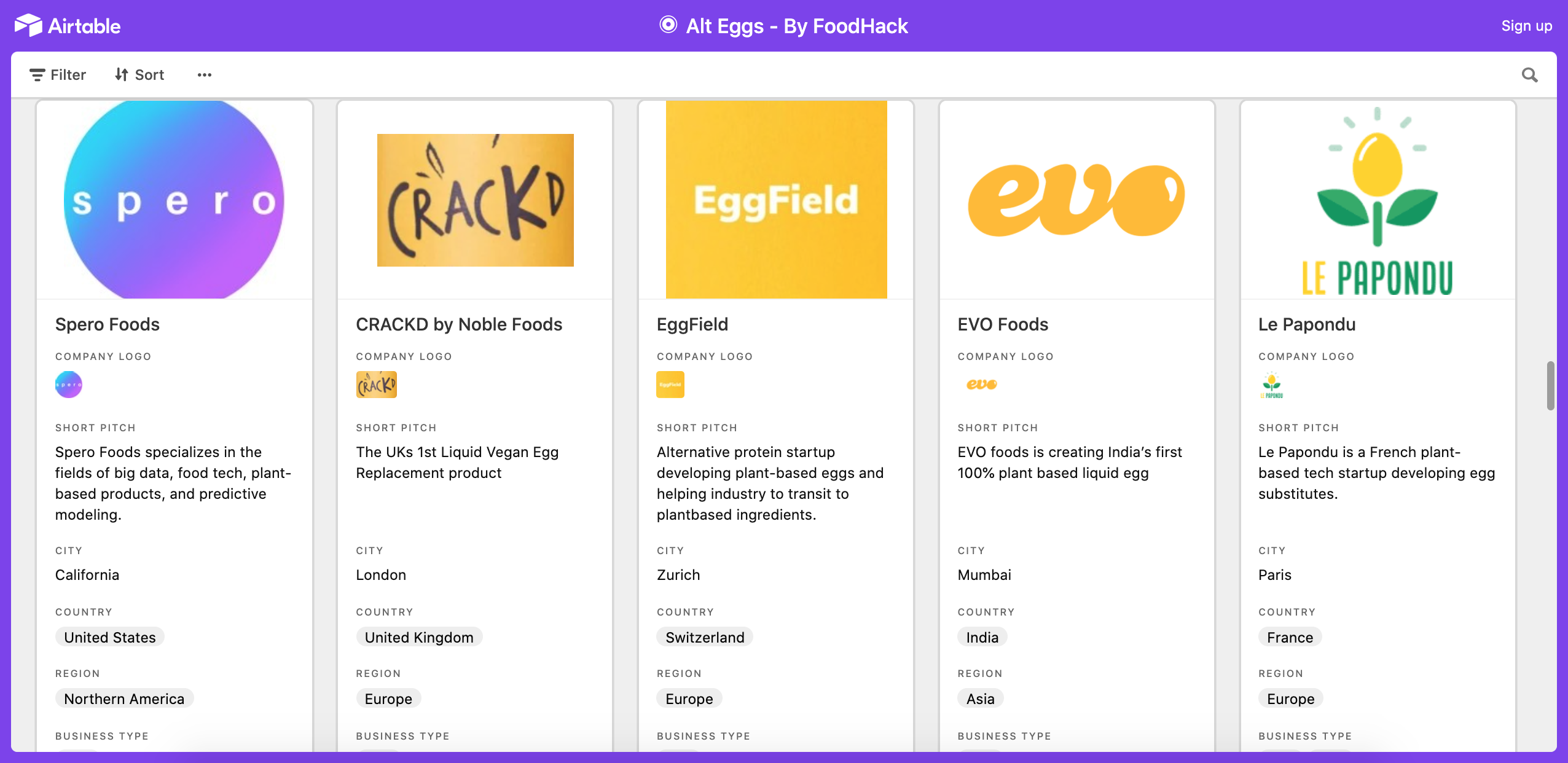Screen dimensions: 1568x763
Task: Open the CRACKD small logo thumbnail
Action: click(377, 385)
